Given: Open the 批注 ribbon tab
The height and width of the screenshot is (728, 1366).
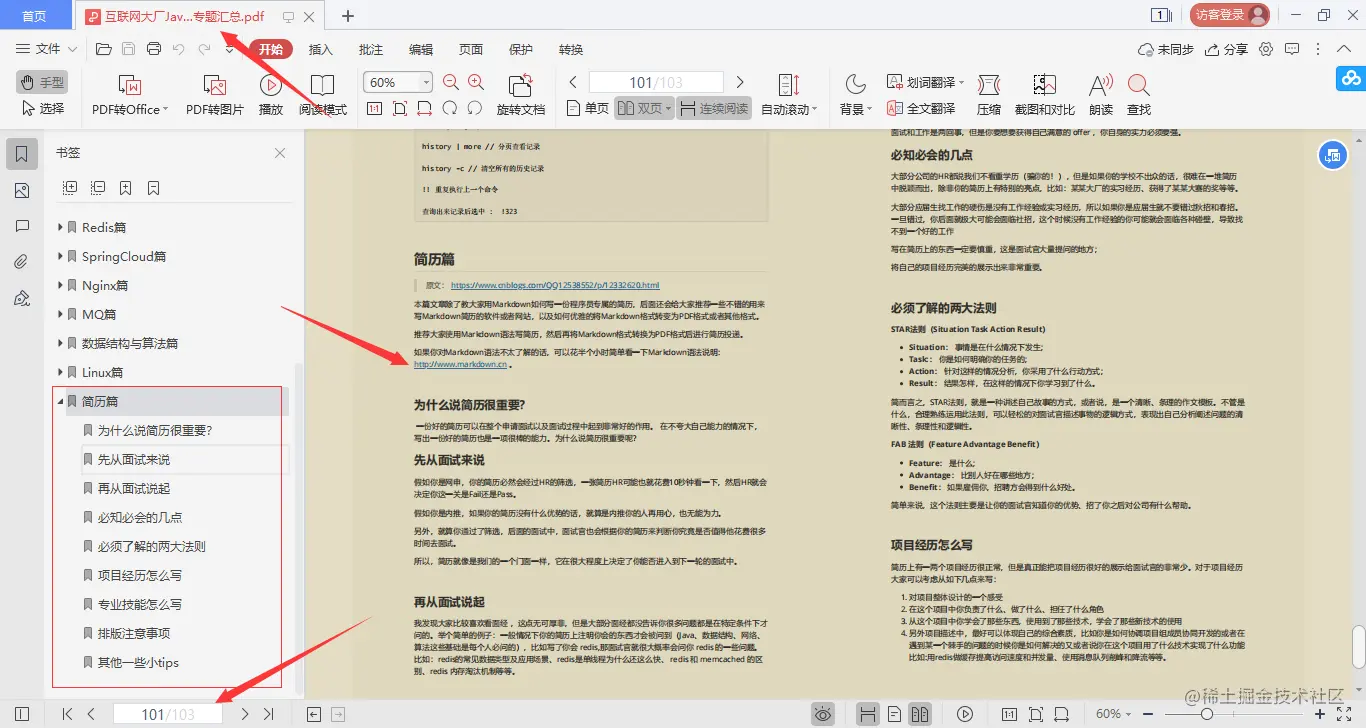Looking at the screenshot, I should pyautogui.click(x=370, y=48).
